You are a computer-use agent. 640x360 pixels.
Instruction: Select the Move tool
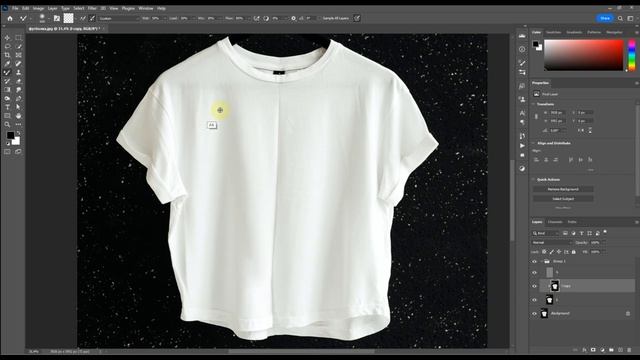(x=7, y=38)
